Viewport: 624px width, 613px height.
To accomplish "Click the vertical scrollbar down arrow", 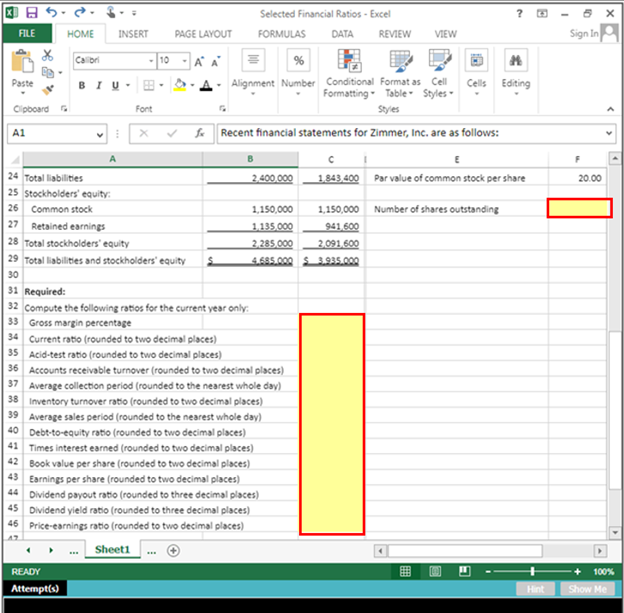I will click(615, 532).
